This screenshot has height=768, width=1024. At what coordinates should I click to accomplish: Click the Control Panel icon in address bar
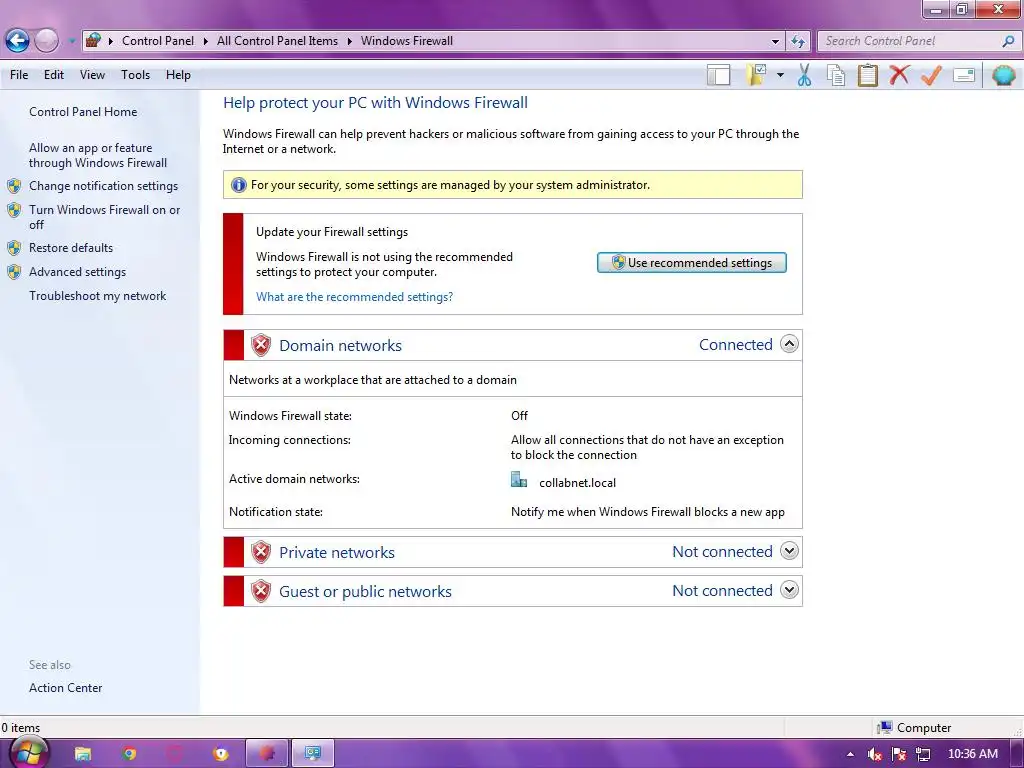click(x=93, y=40)
